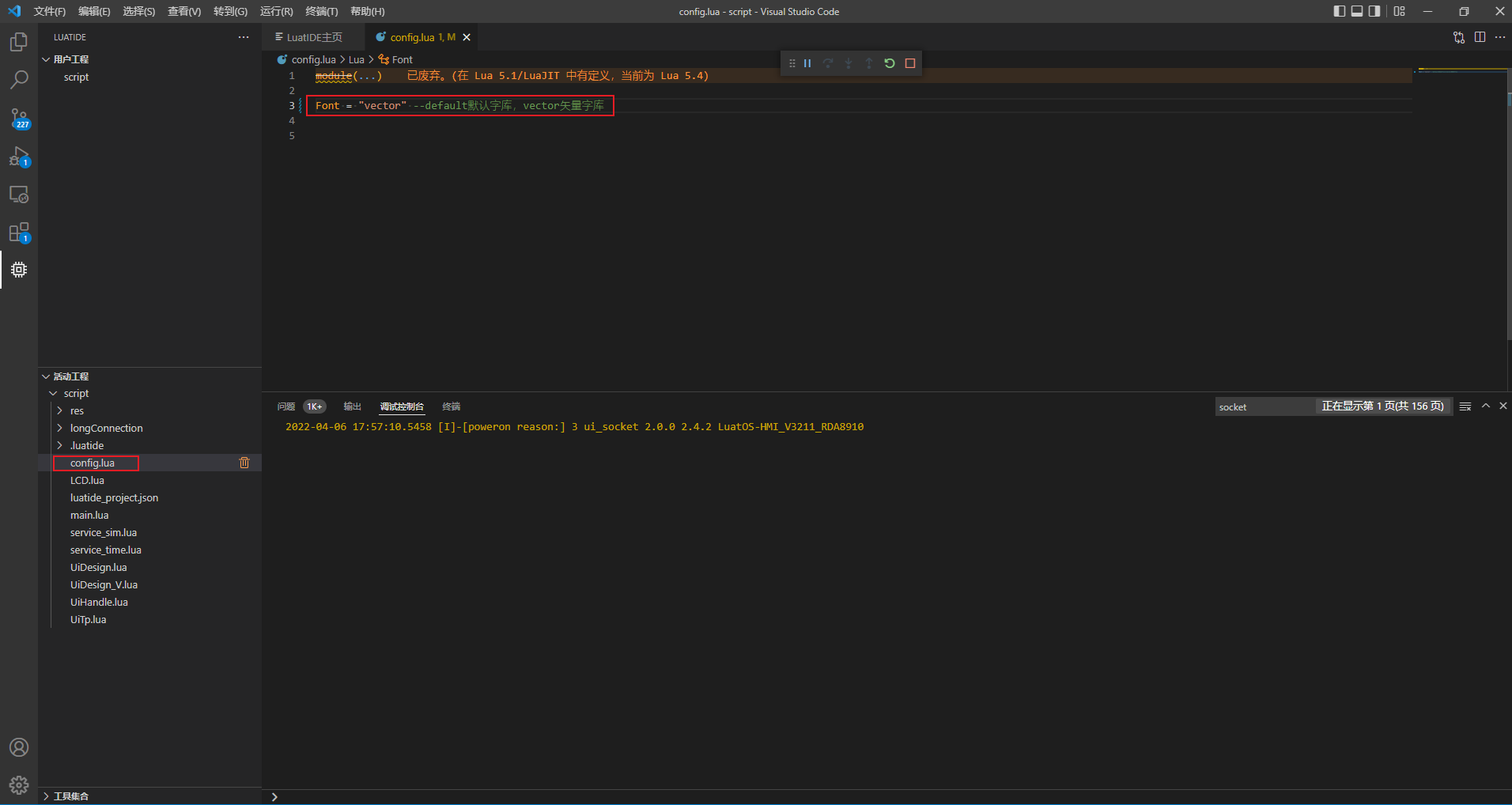The width and height of the screenshot is (1512, 805).
Task: Open Run and Debug view
Action: click(x=19, y=157)
